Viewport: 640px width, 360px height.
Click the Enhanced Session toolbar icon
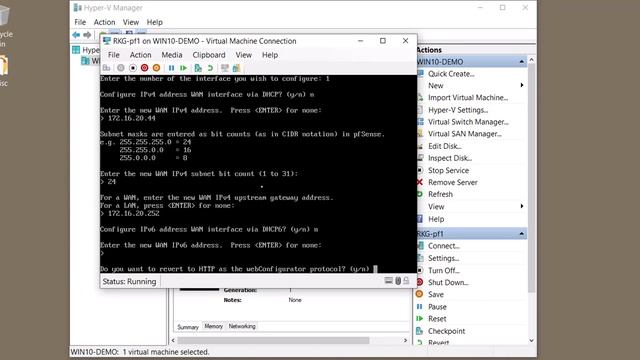click(224, 68)
